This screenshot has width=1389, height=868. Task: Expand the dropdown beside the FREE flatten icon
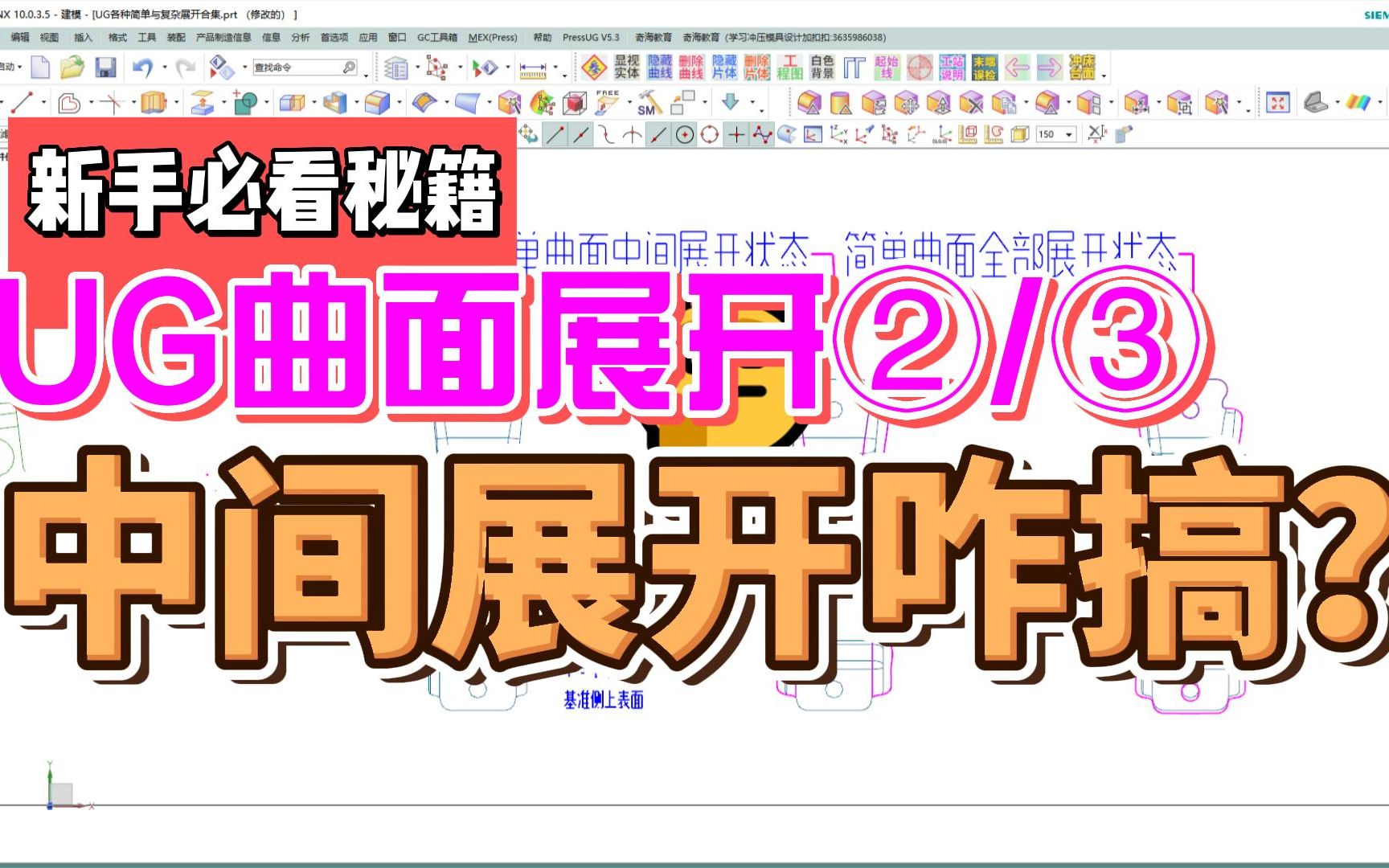[629, 102]
